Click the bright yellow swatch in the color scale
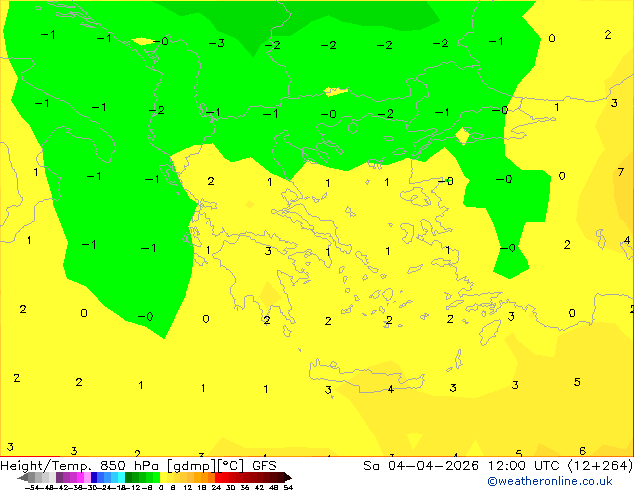This screenshot has width=634, height=490. pyautogui.click(x=163, y=477)
